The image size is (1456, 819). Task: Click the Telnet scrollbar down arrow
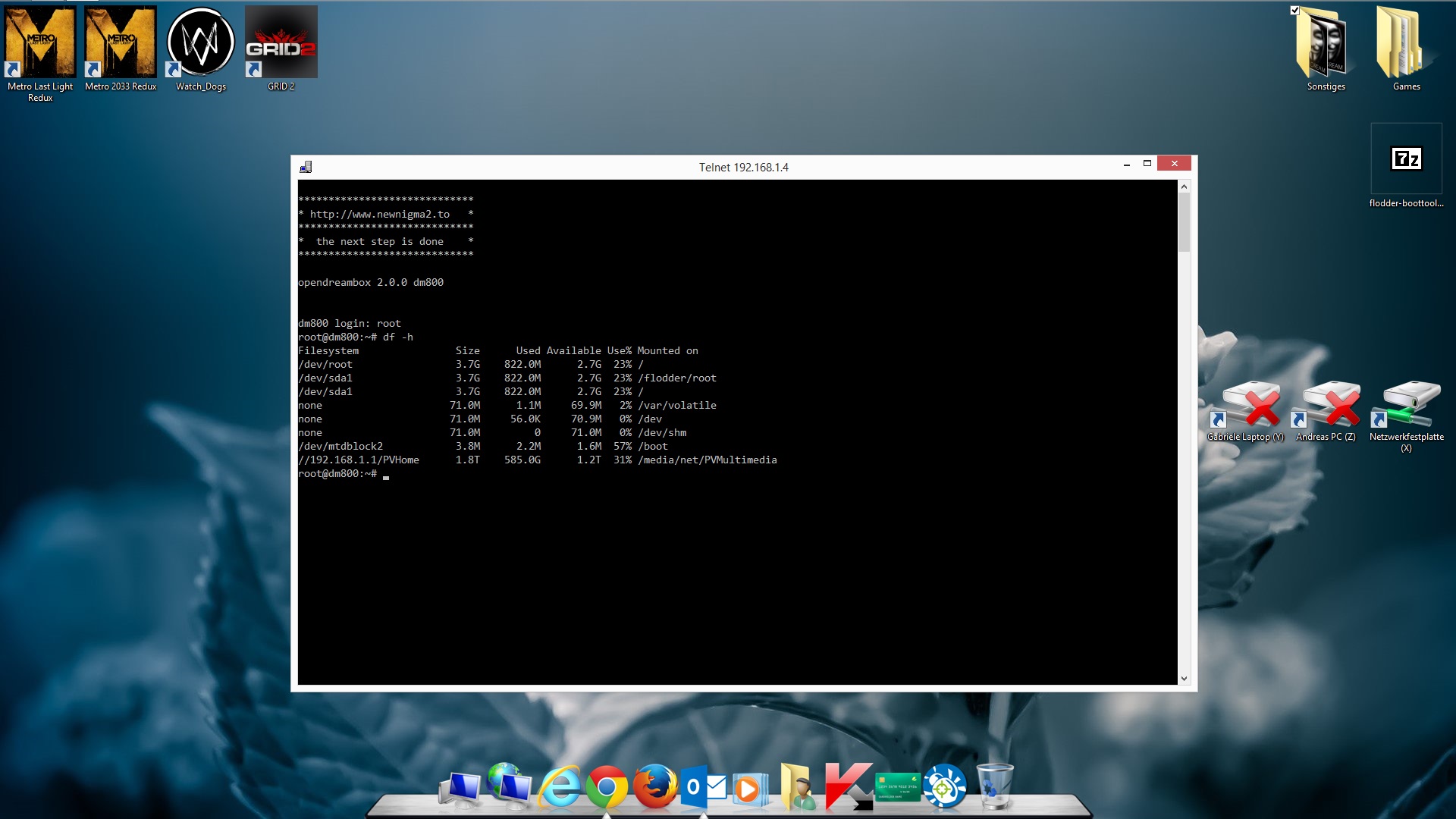point(1185,679)
